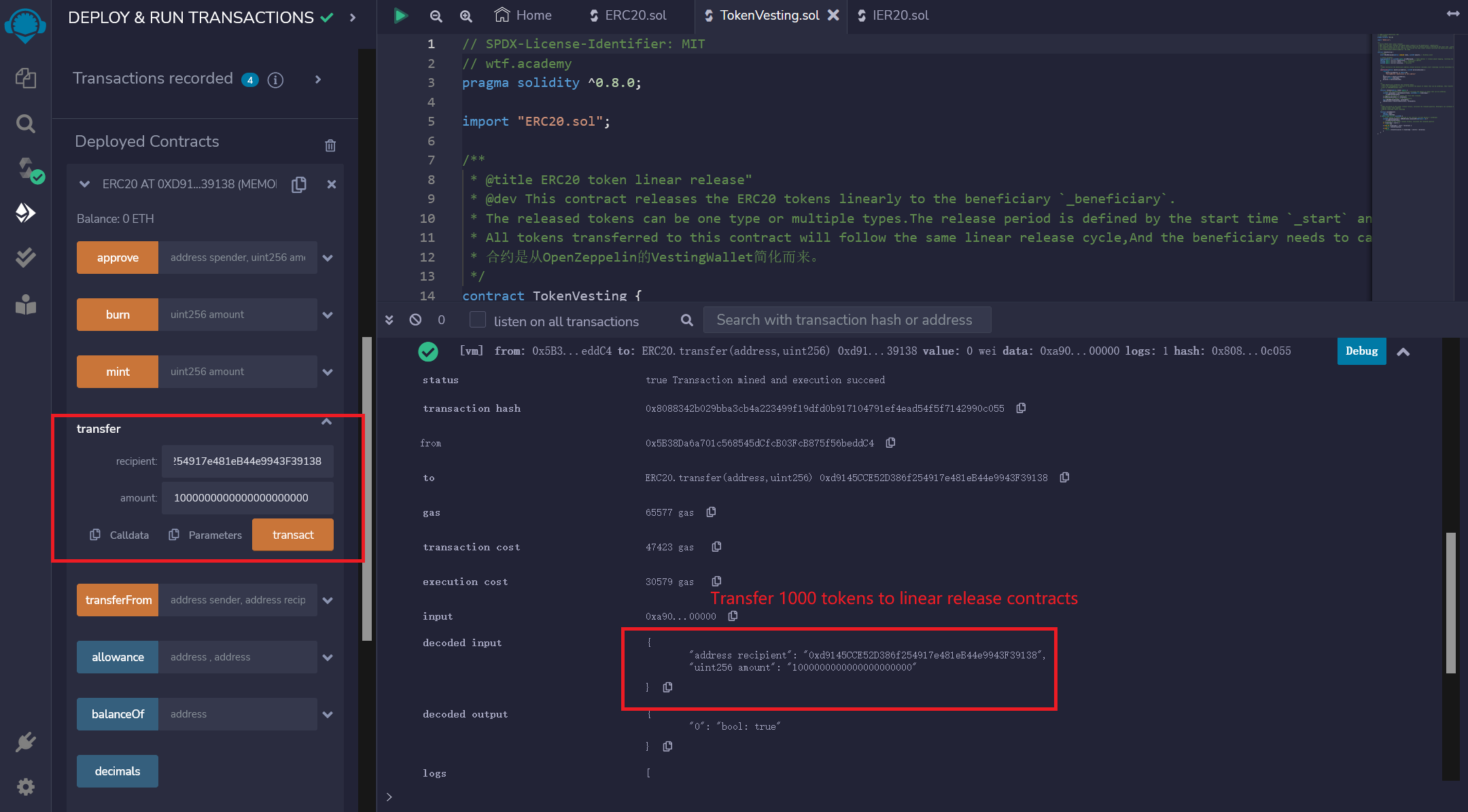This screenshot has height=812, width=1468.
Task: Click the mint button
Action: (118, 372)
